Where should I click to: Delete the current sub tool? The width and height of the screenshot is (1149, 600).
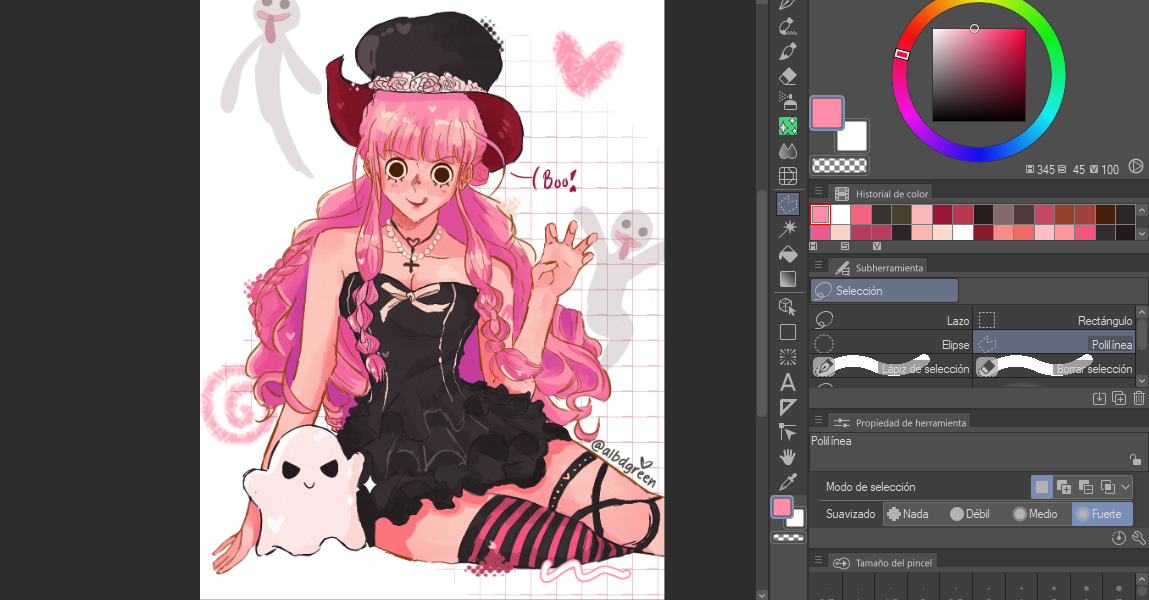point(1139,399)
